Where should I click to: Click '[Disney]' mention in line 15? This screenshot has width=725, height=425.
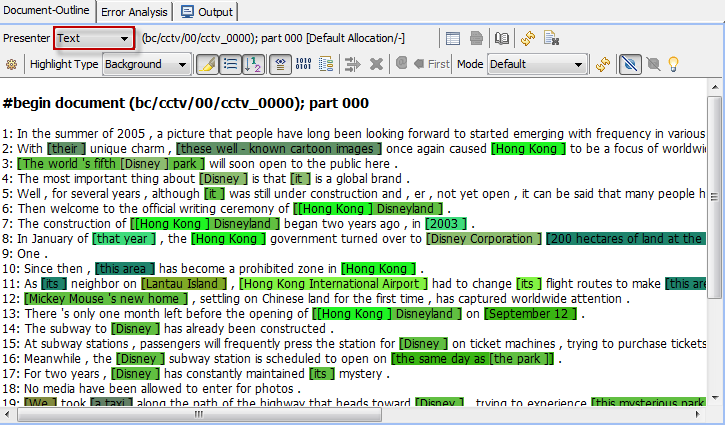[x=424, y=344]
